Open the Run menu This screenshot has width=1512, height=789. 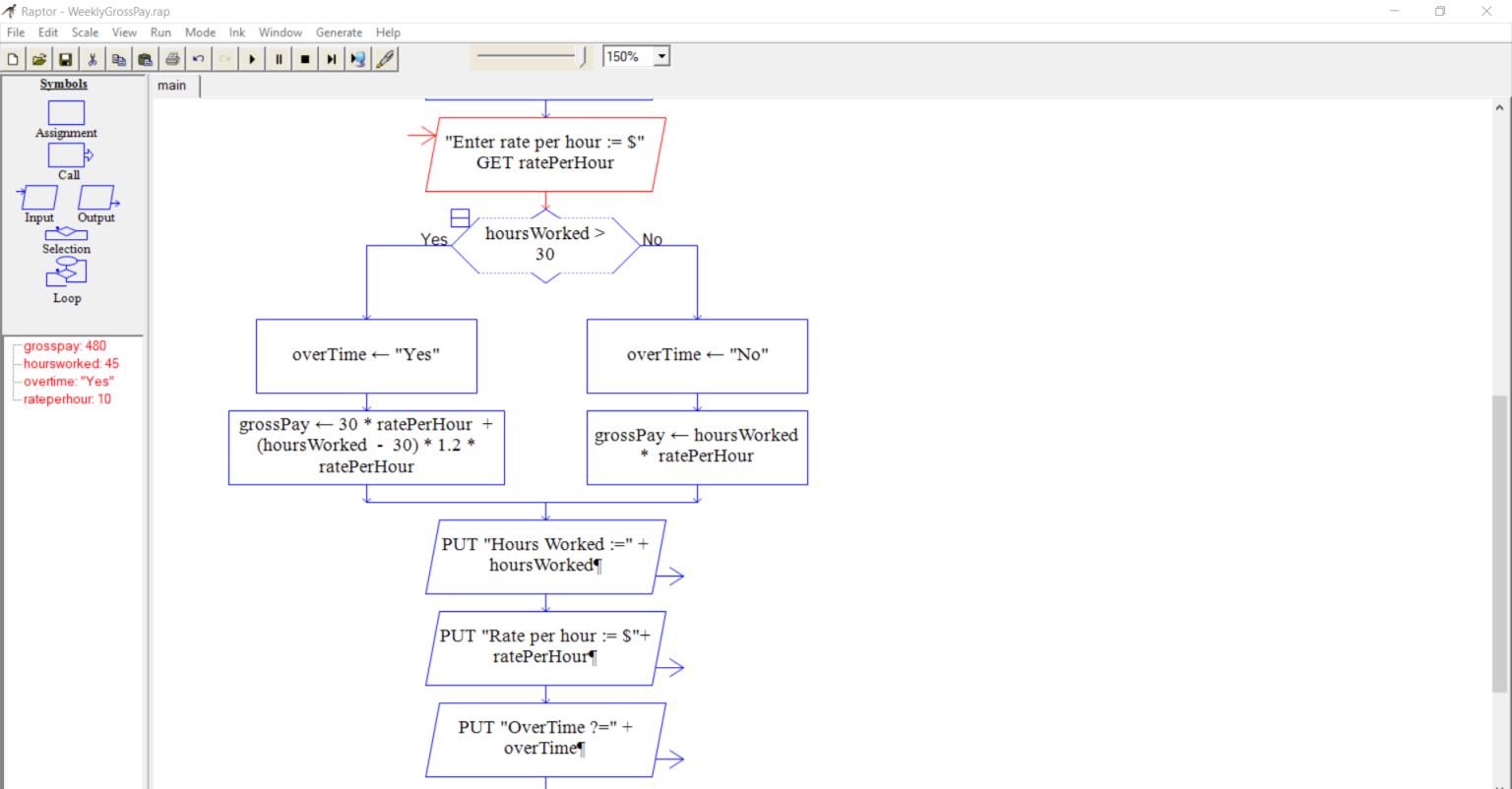pyautogui.click(x=160, y=31)
